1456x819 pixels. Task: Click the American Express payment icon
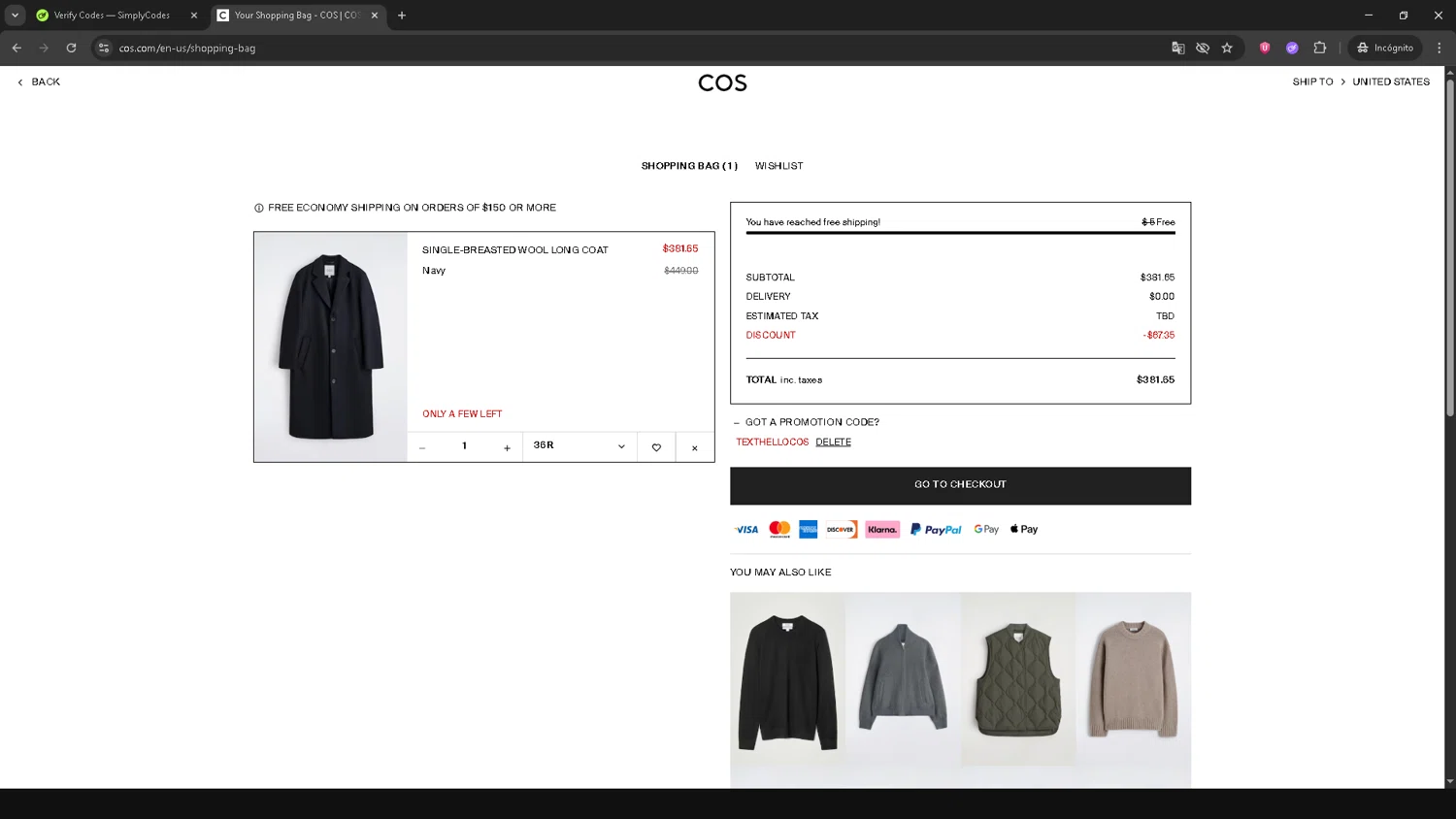[809, 530]
